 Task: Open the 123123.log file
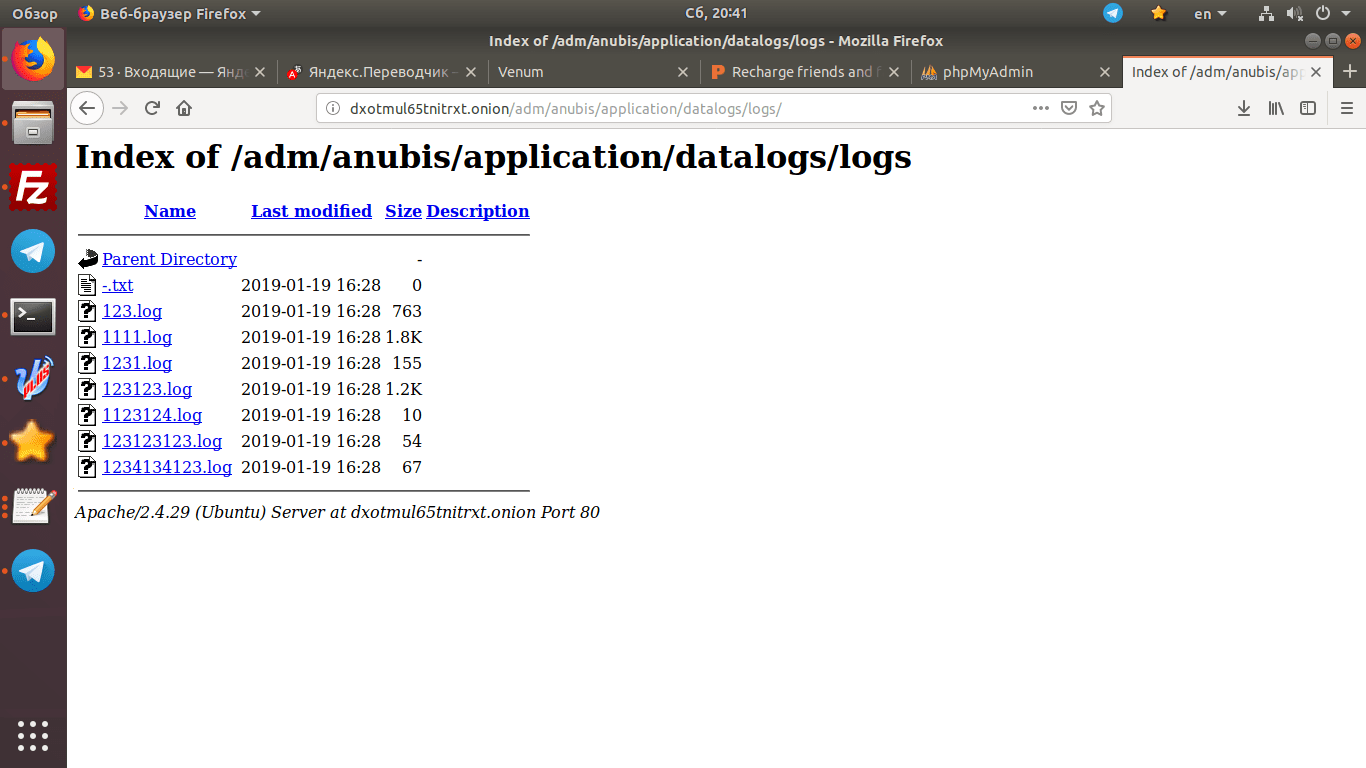[147, 389]
